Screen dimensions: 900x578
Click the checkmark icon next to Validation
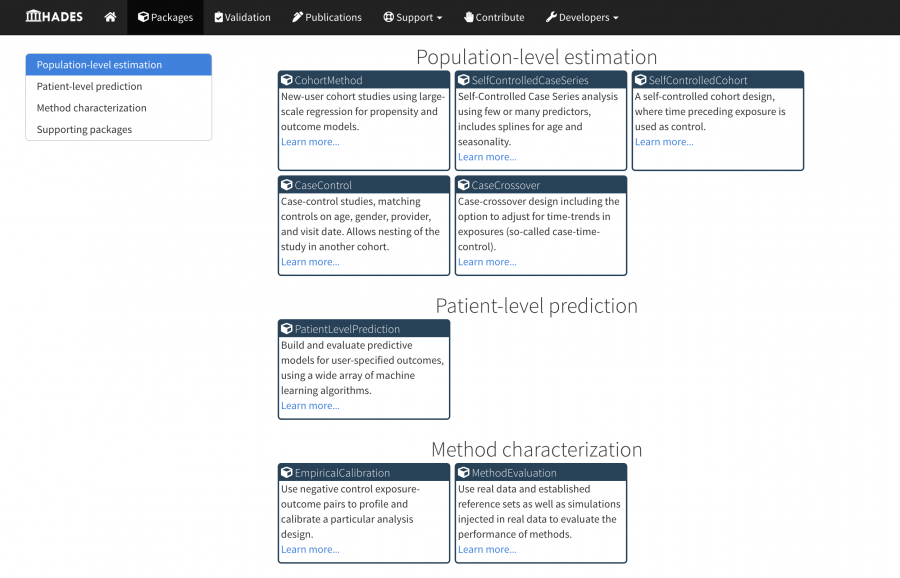[x=218, y=17]
